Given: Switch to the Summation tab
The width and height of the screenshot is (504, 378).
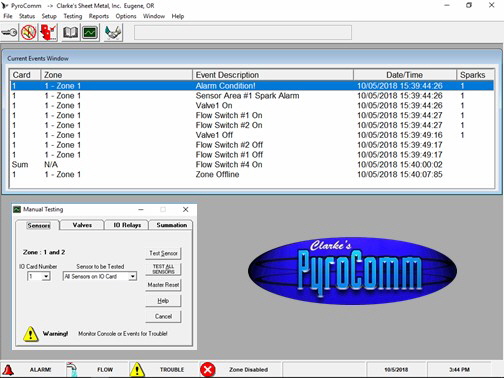Looking at the screenshot, I should tap(172, 225).
